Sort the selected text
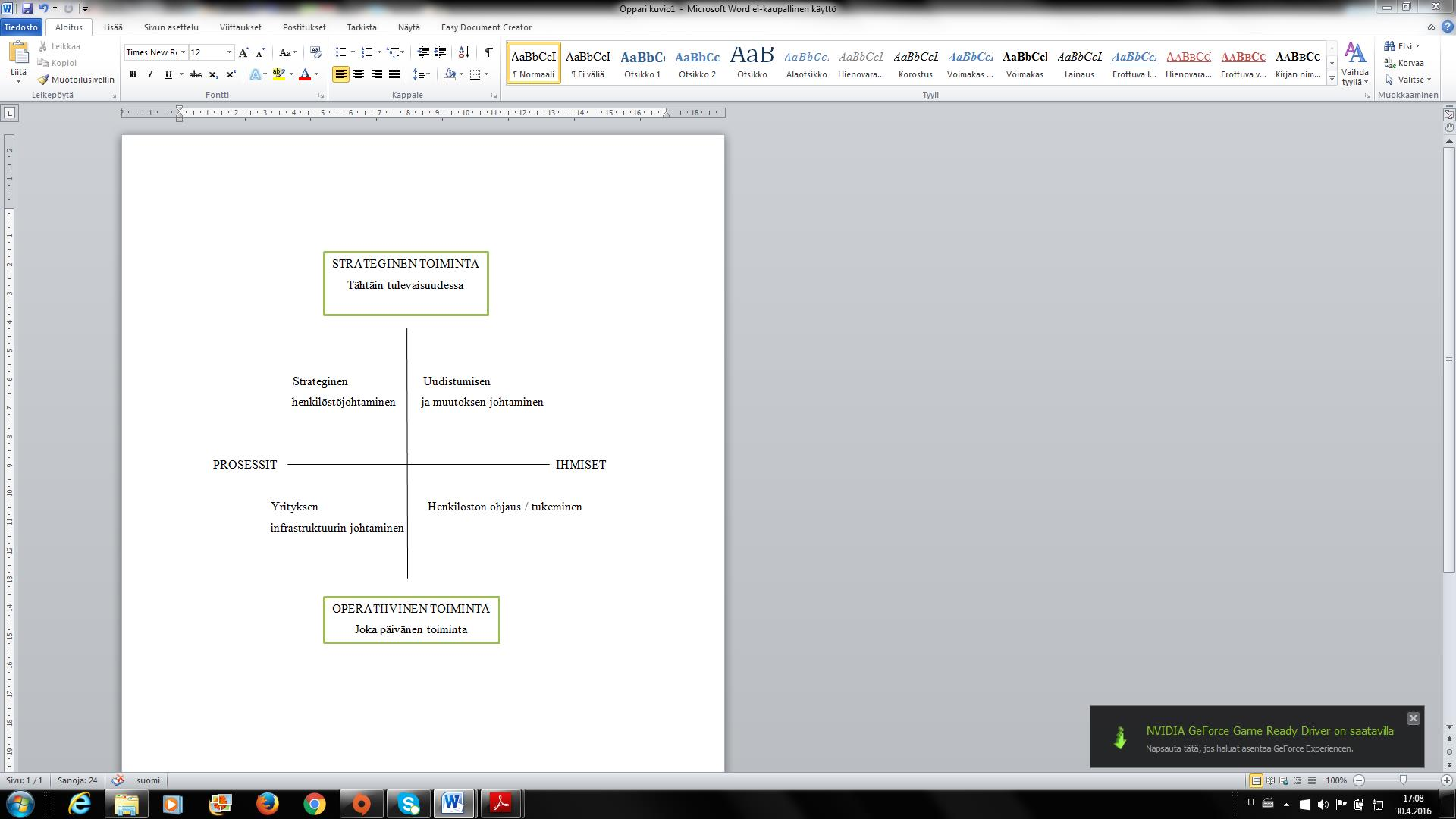 (464, 52)
